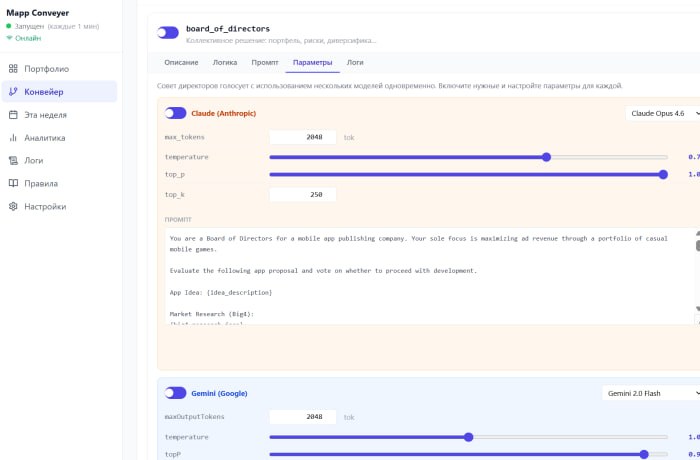Toggle the Claude (Anthropic) model switch

click(175, 113)
